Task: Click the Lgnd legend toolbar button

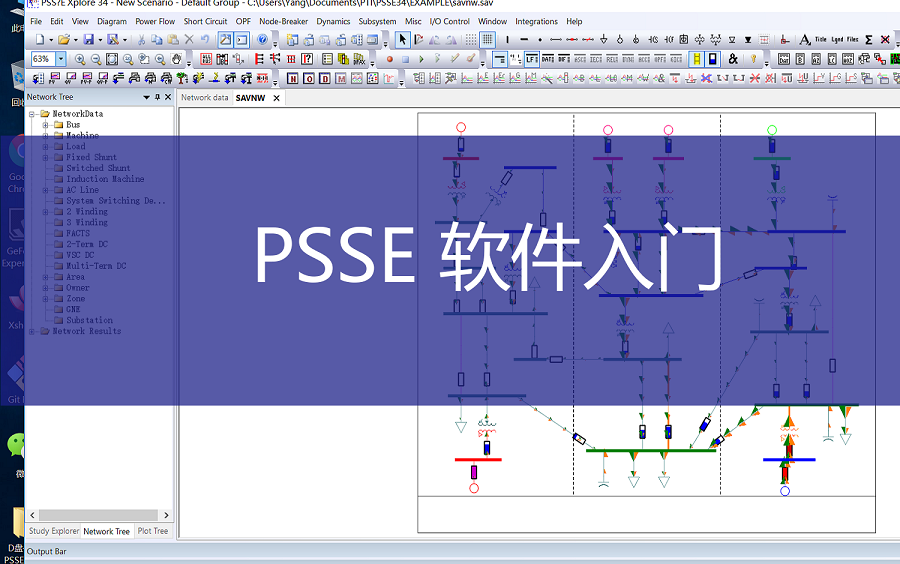Action: [x=837, y=39]
